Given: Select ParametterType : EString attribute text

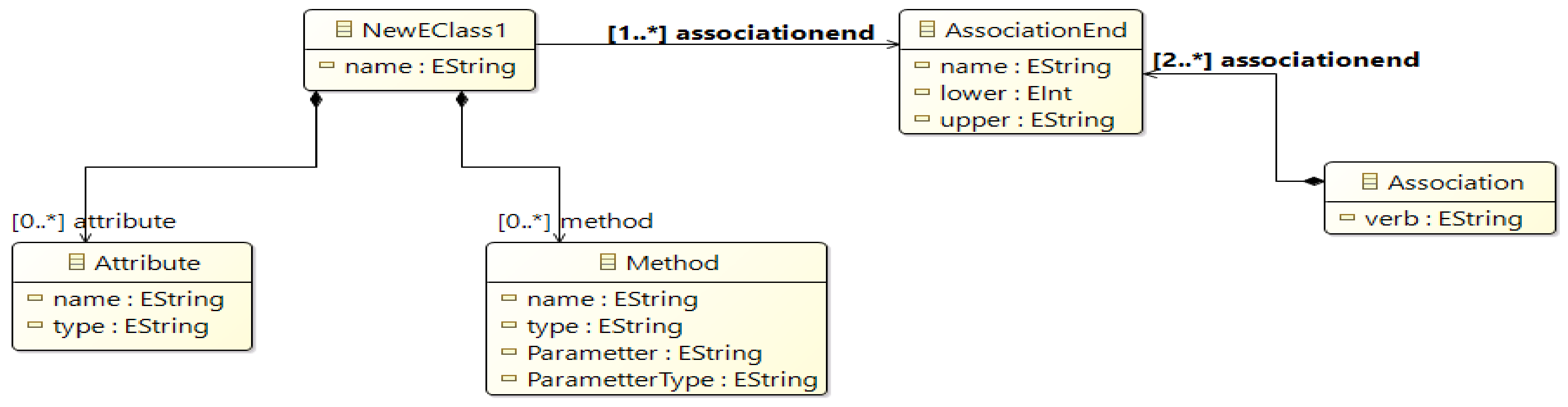Looking at the screenshot, I should [x=672, y=380].
